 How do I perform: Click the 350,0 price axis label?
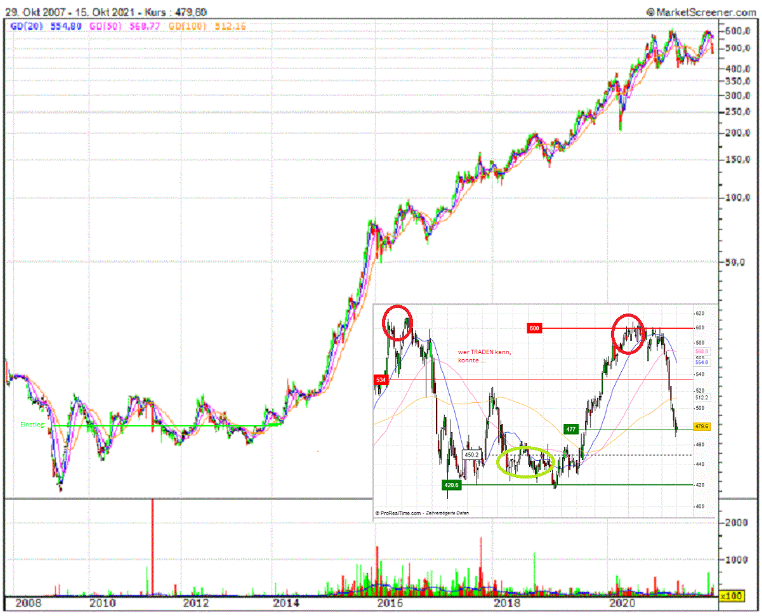click(x=737, y=81)
